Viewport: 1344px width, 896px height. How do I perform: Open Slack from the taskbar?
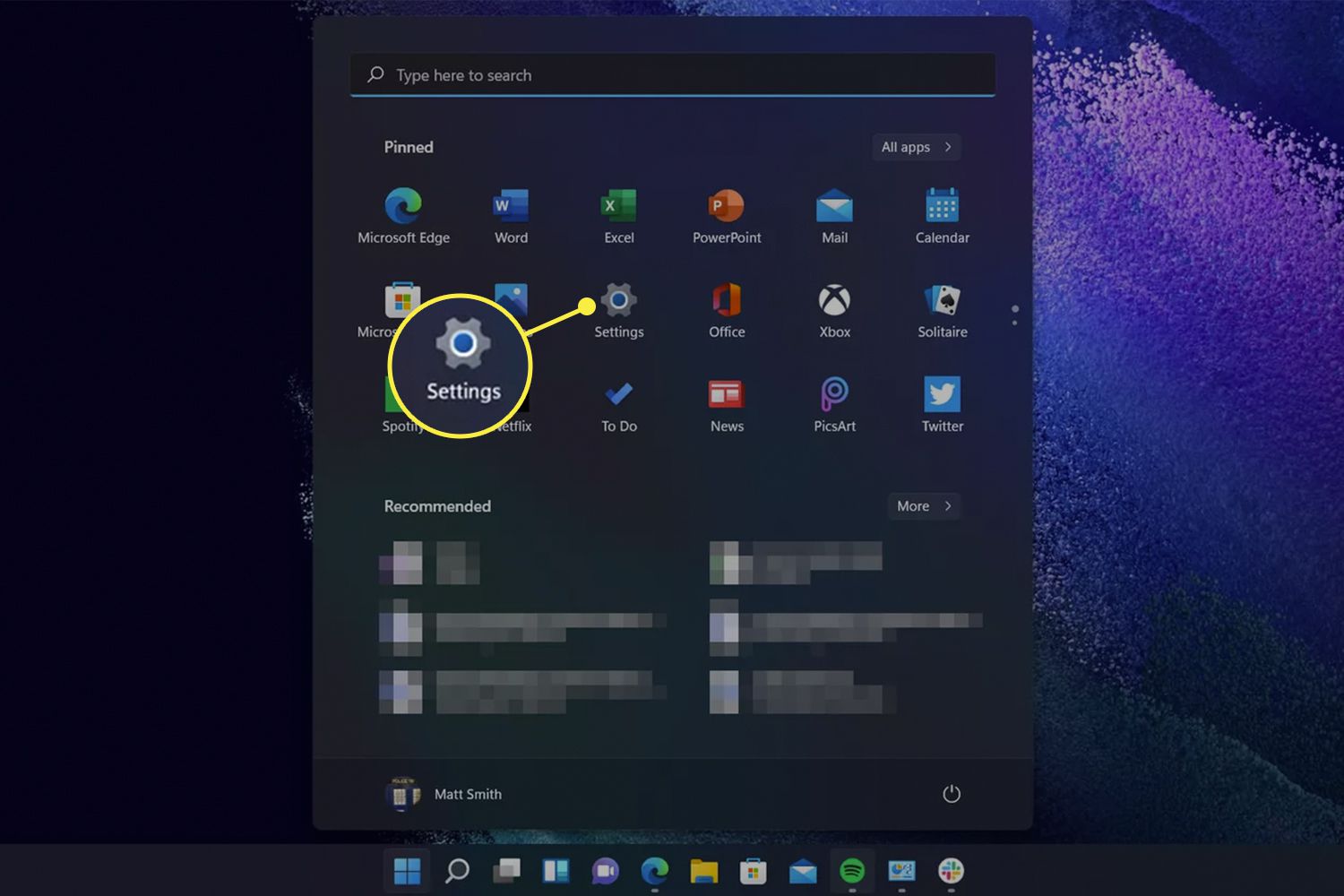[951, 870]
